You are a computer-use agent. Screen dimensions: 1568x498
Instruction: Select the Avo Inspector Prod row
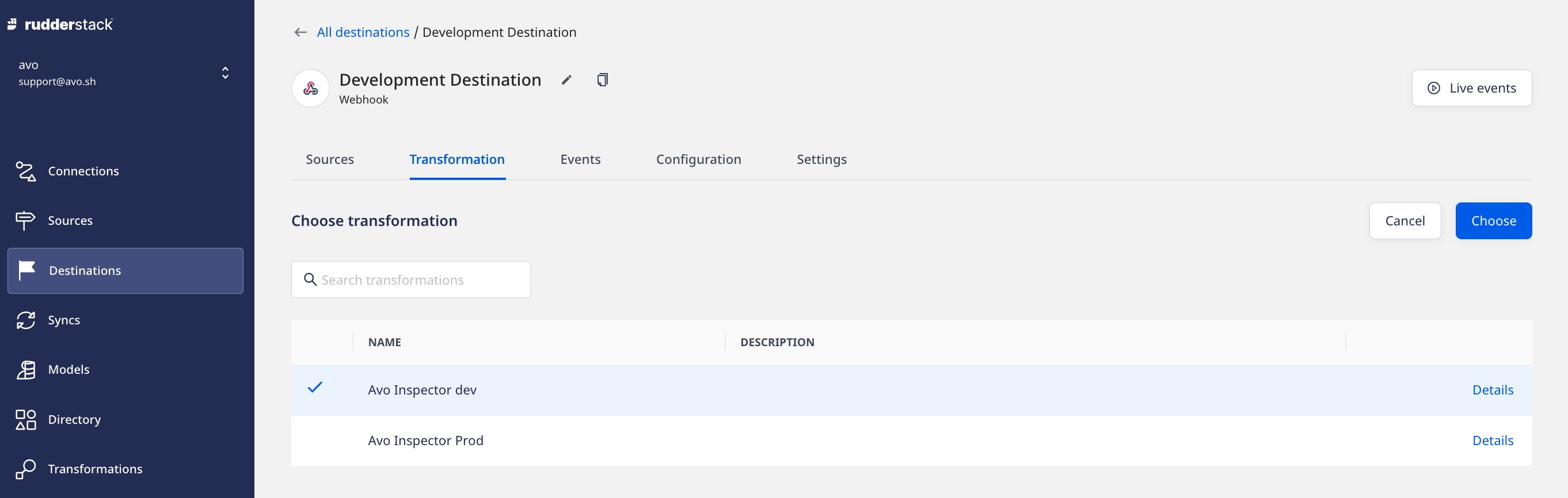[x=425, y=441]
